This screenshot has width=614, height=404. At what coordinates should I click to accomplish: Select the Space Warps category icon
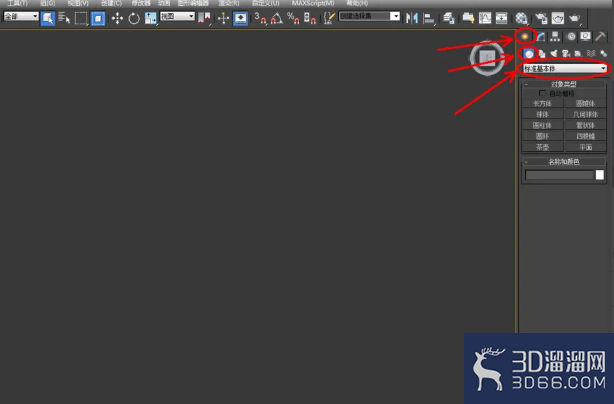click(591, 54)
